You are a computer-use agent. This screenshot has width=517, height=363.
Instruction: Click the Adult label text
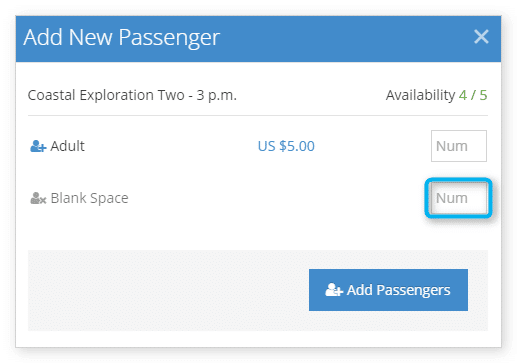click(x=67, y=146)
